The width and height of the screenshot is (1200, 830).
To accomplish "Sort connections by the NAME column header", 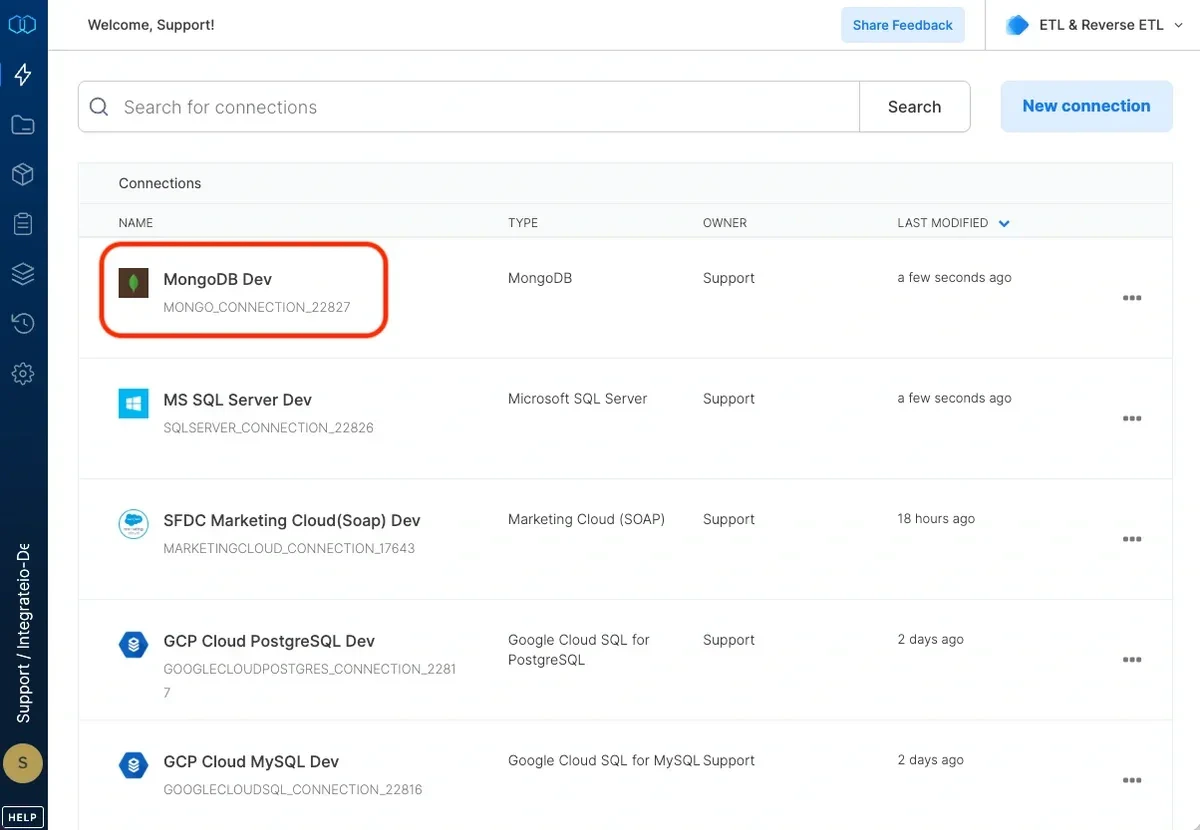I will click(135, 223).
